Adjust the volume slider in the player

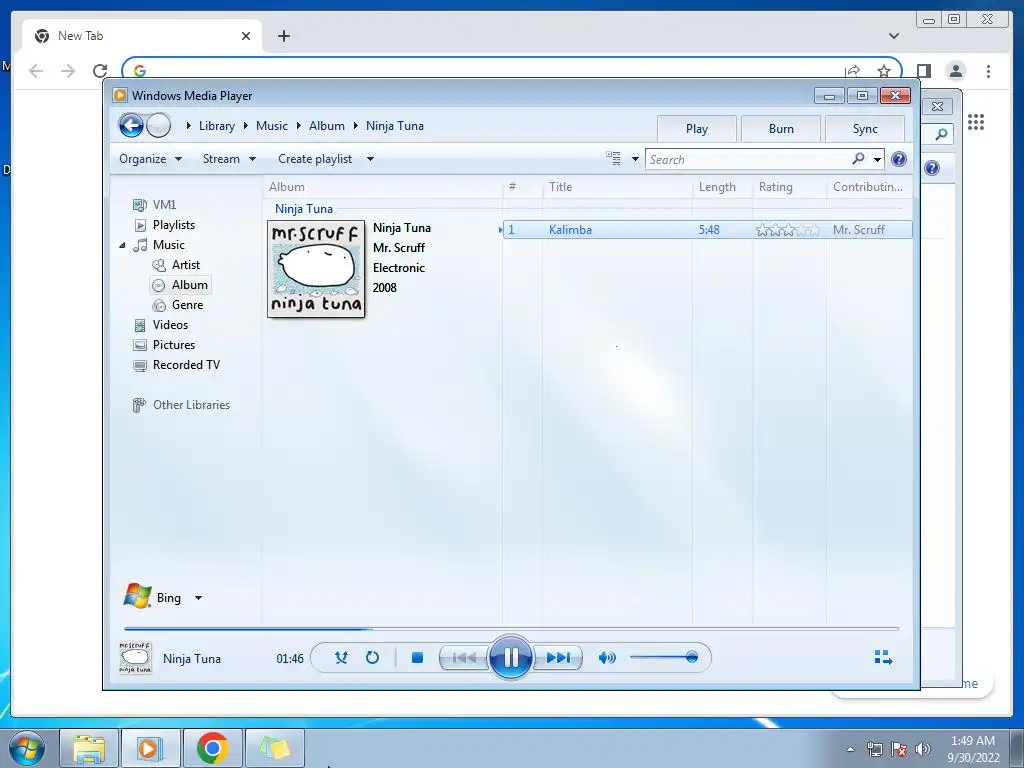tap(664, 657)
